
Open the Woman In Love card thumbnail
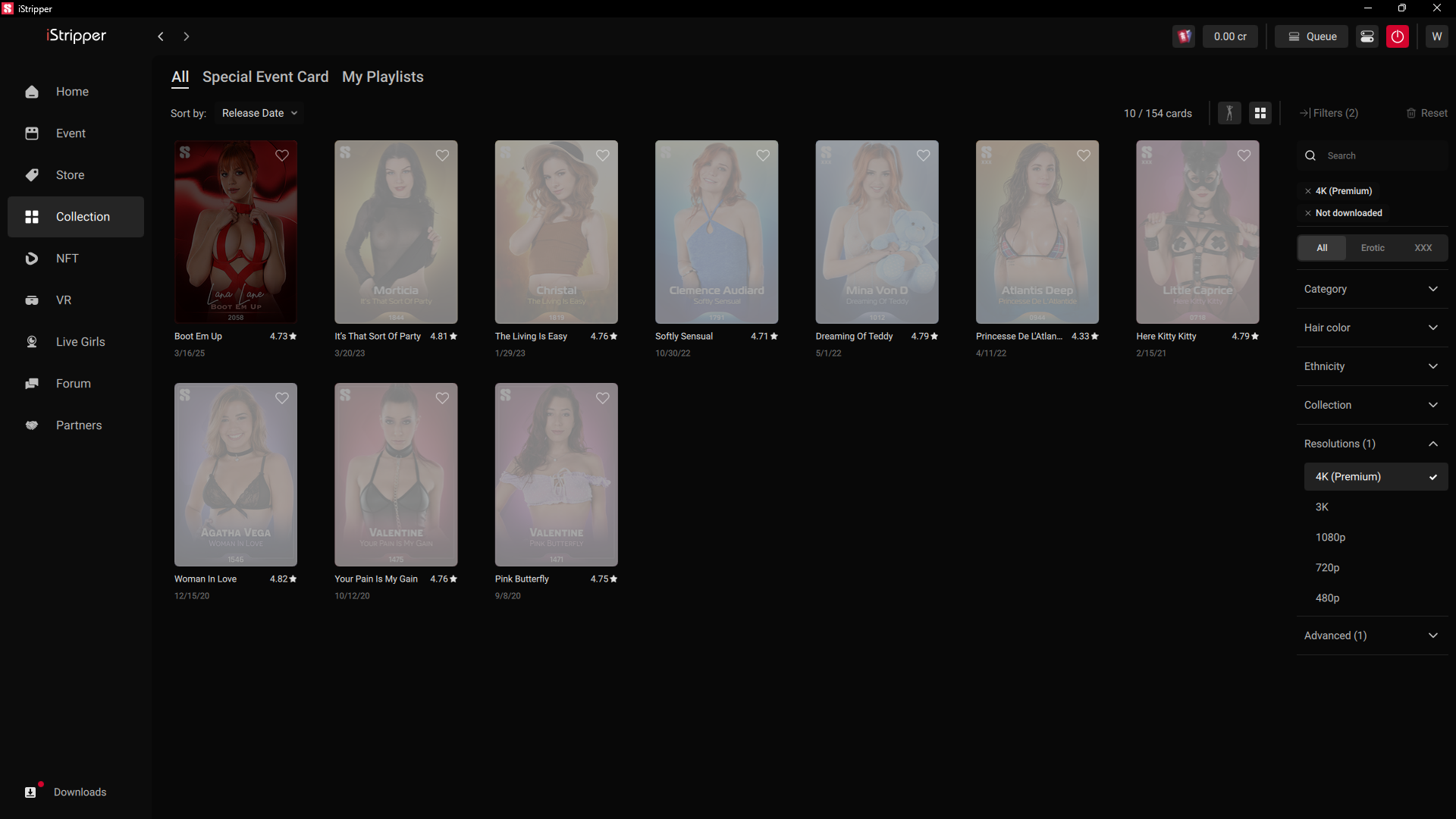(x=236, y=474)
